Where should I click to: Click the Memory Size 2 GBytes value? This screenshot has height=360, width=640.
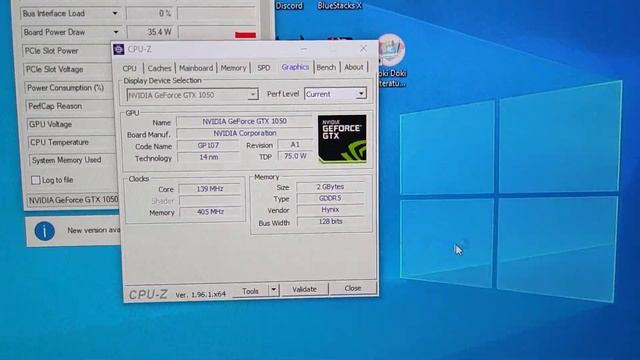click(330, 187)
